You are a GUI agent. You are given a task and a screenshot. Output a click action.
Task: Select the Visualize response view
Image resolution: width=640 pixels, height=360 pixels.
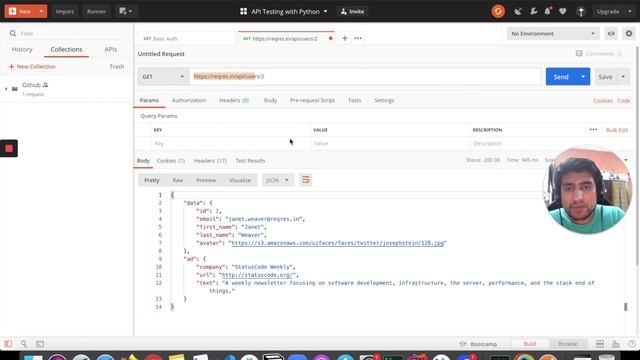[x=240, y=180]
